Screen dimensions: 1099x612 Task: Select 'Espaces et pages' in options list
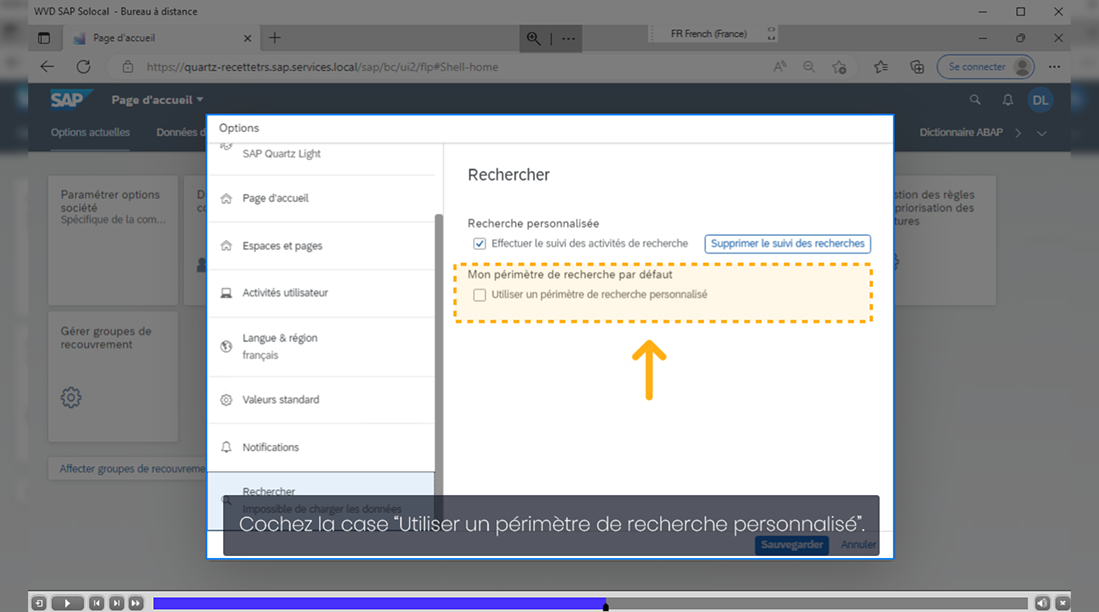tap(282, 246)
